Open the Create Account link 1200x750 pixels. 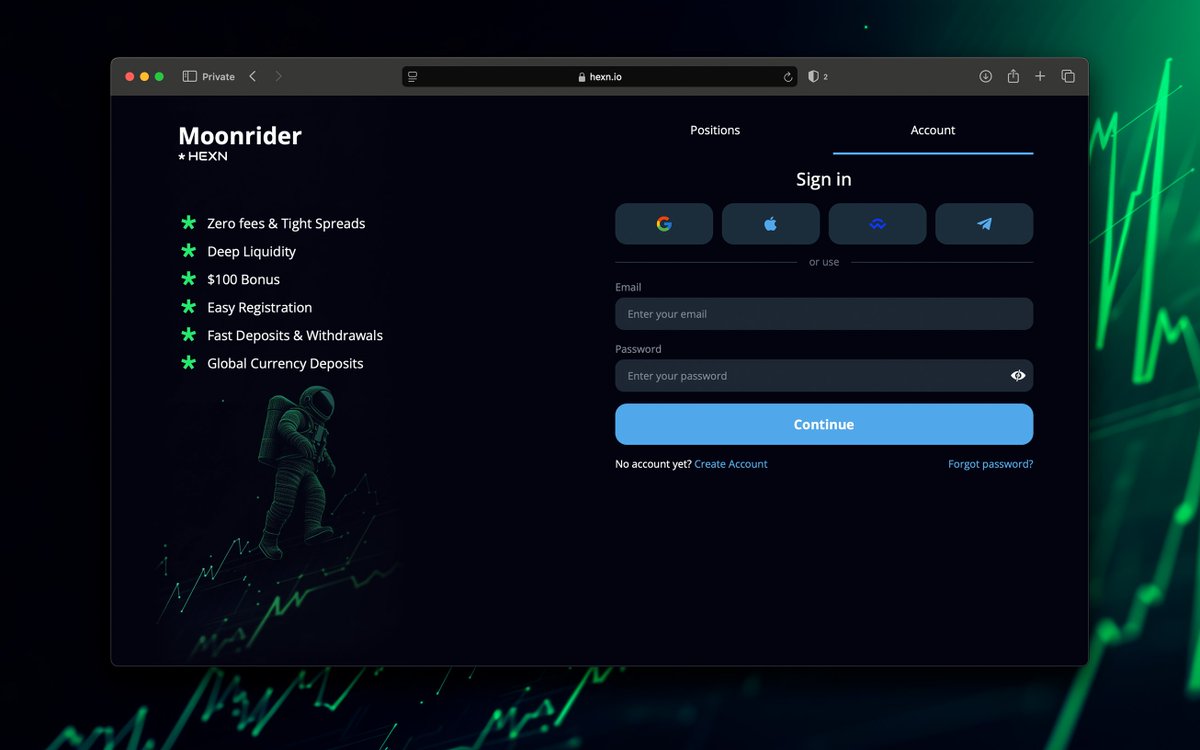pyautogui.click(x=731, y=464)
